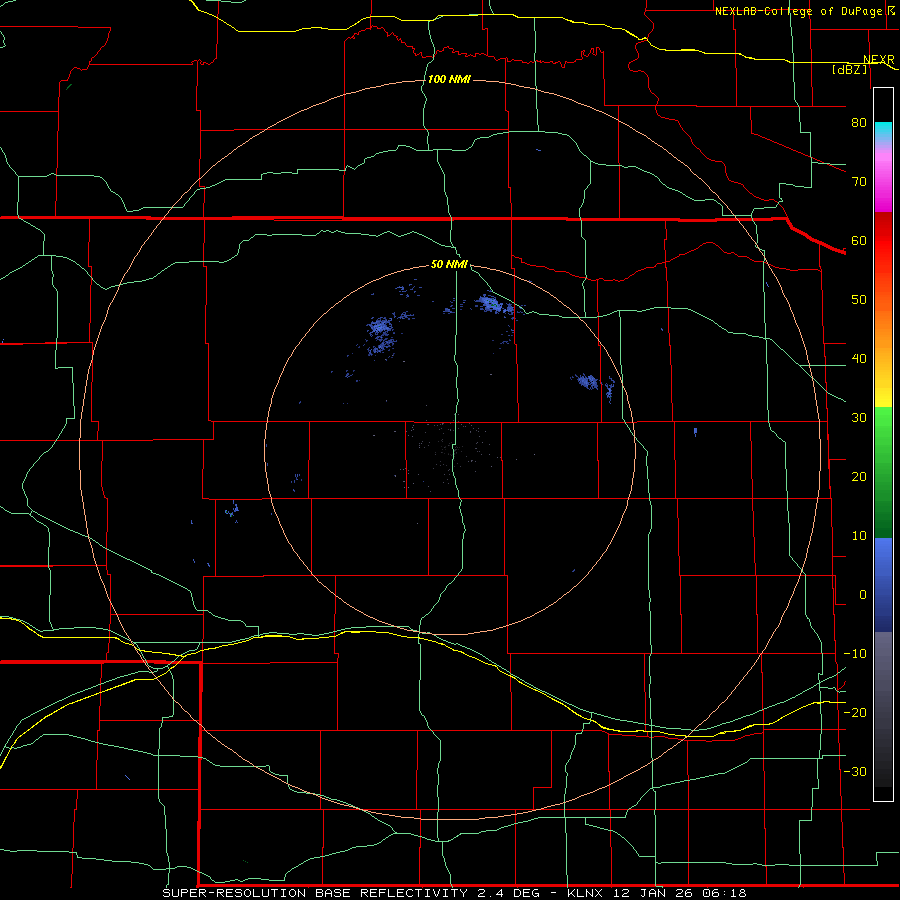Click the red segment of the color bar
900x900 pixels.
(883, 241)
